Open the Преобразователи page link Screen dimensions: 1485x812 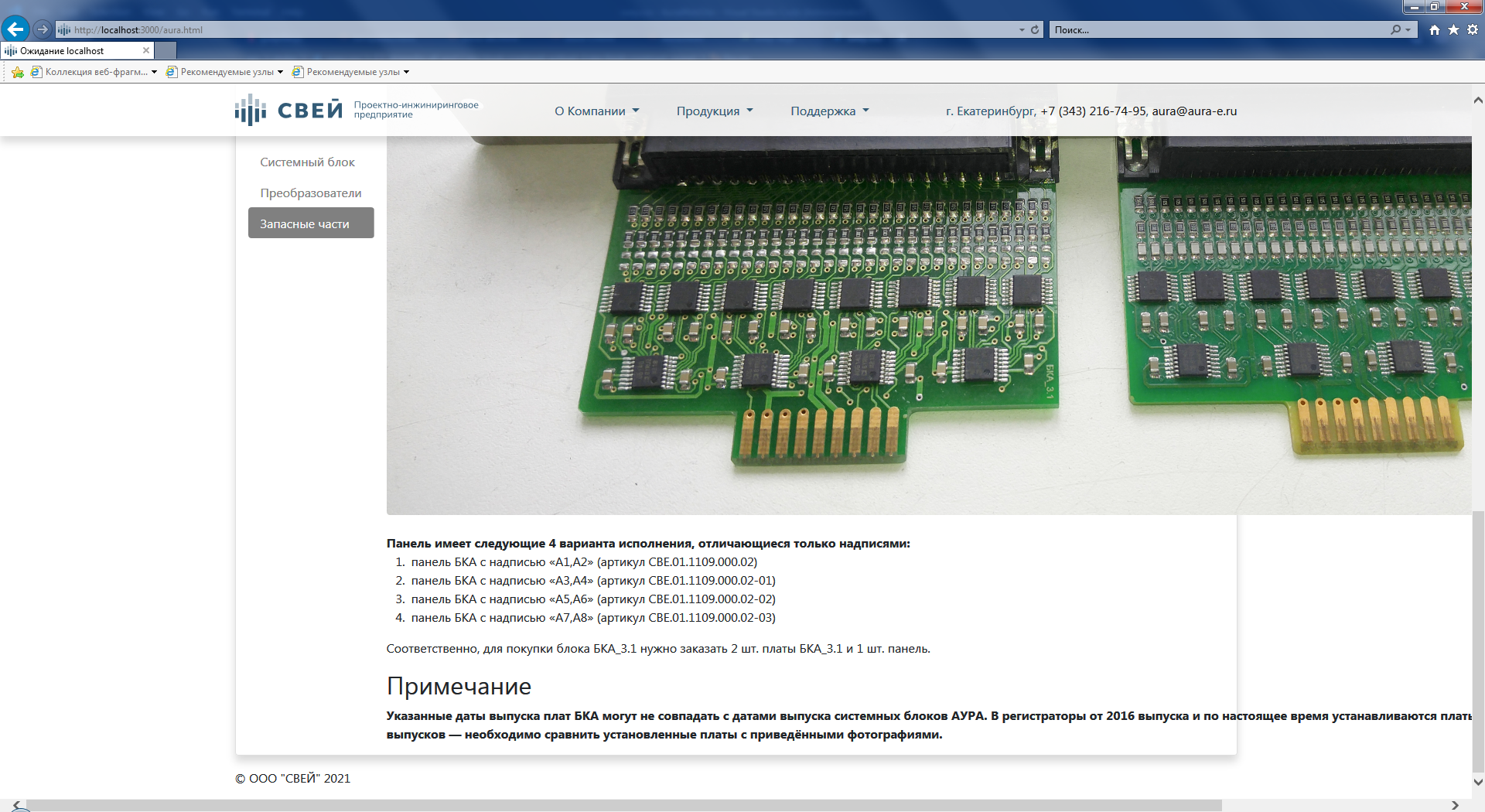pyautogui.click(x=310, y=193)
